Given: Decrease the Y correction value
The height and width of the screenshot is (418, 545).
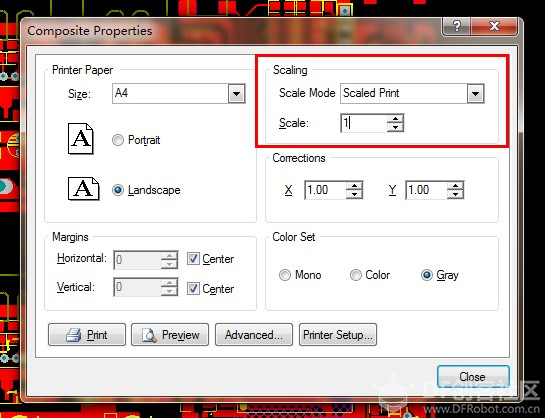Looking at the screenshot, I should pos(455,194).
